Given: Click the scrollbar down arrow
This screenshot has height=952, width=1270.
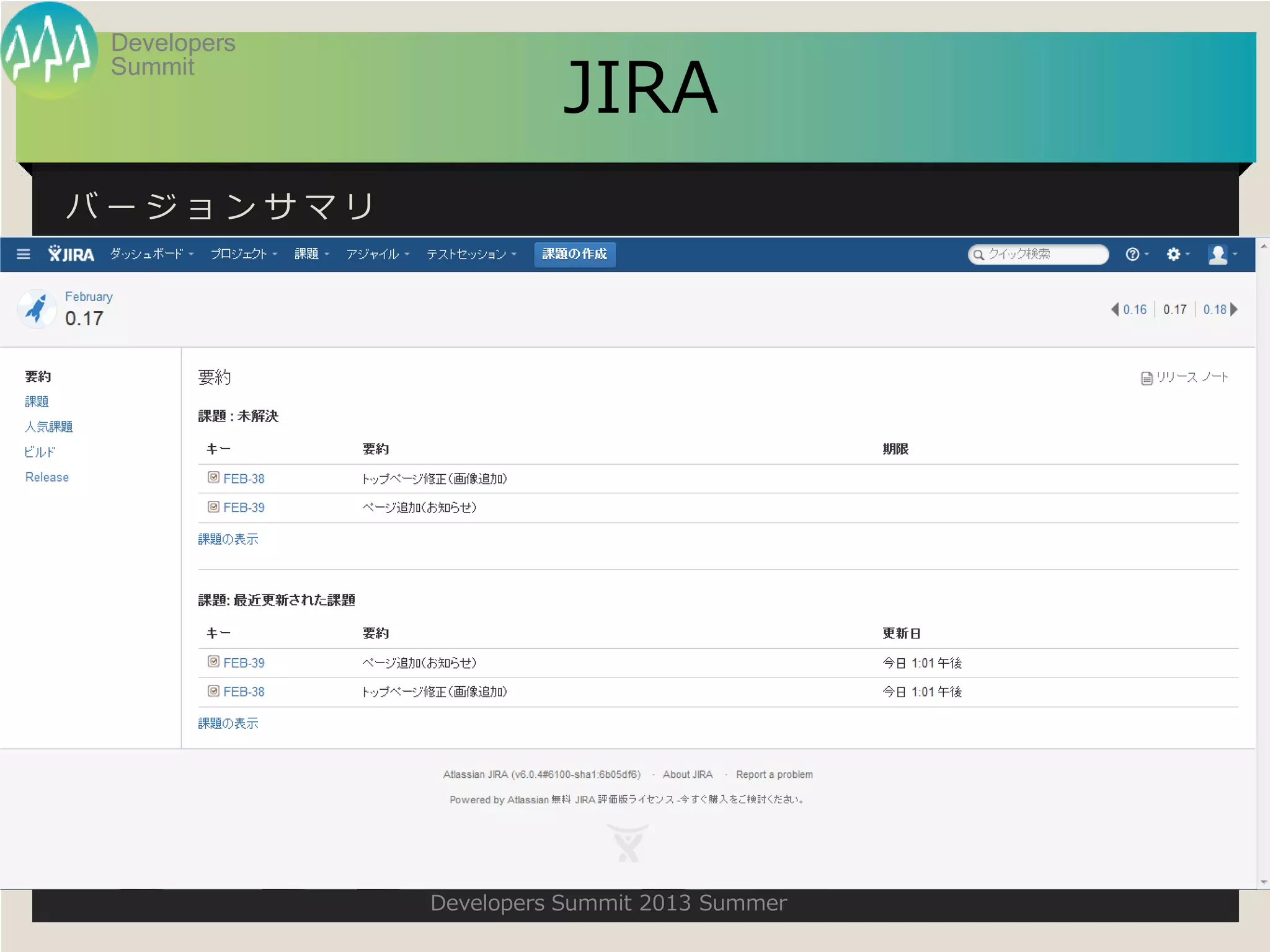Looking at the screenshot, I should point(1263,883).
